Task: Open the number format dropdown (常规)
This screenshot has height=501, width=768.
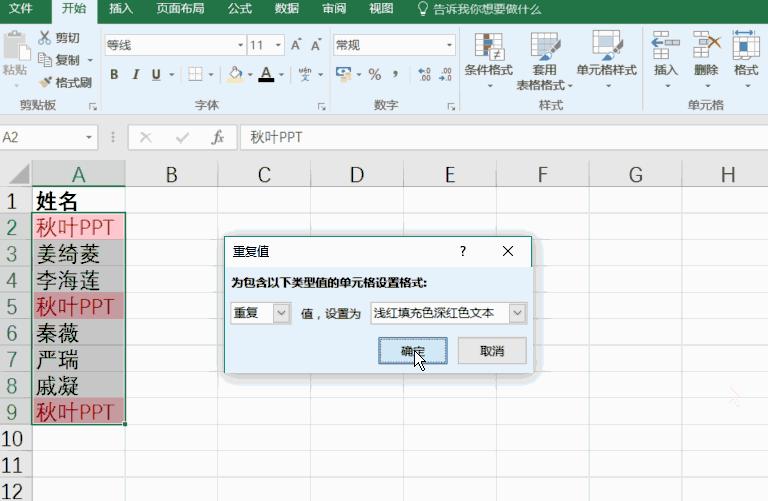Action: point(449,45)
